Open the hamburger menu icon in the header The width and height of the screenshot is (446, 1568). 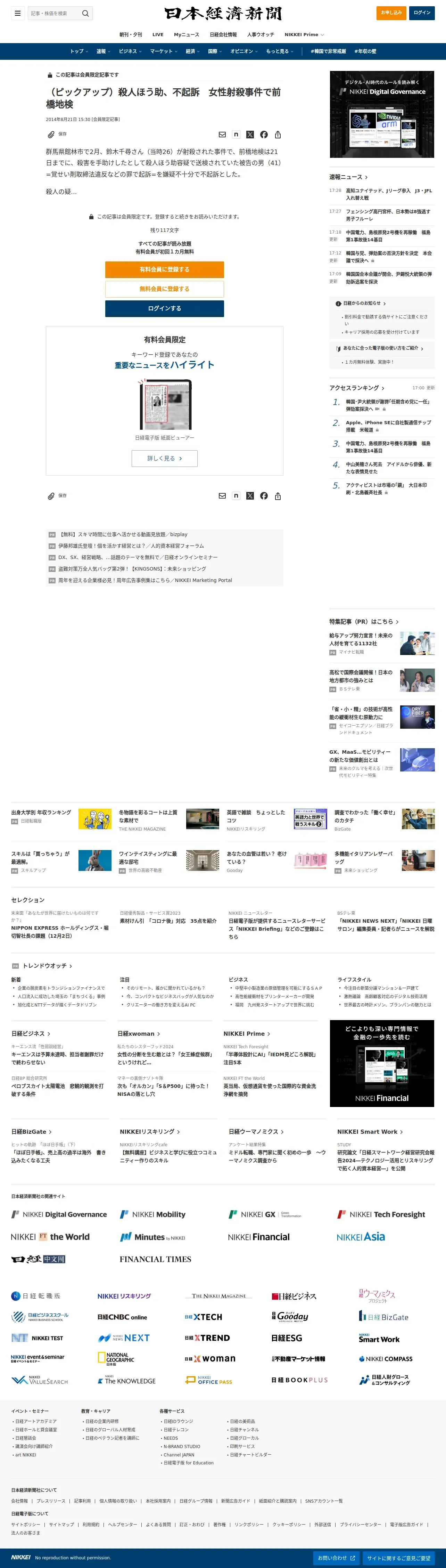click(18, 13)
